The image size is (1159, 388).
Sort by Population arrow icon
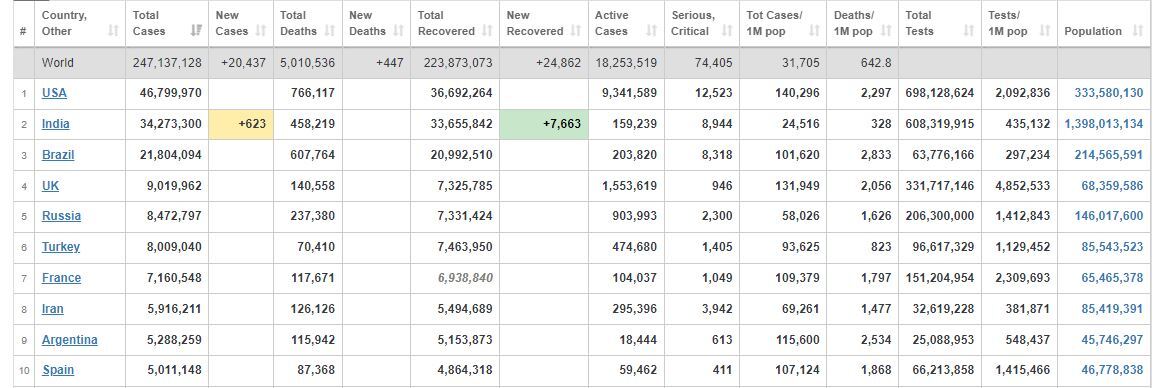pos(1137,31)
